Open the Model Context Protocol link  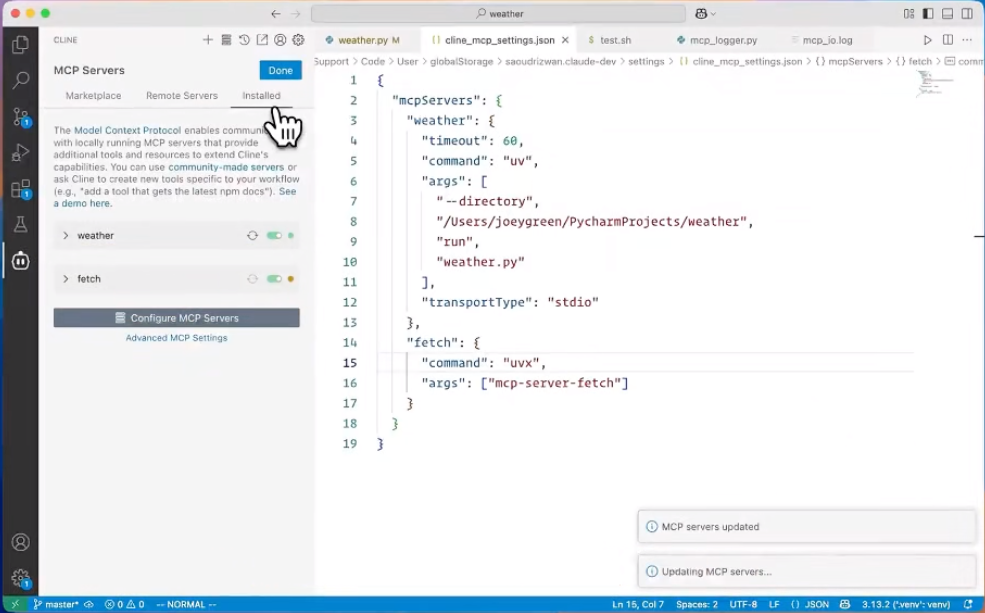coord(128,130)
